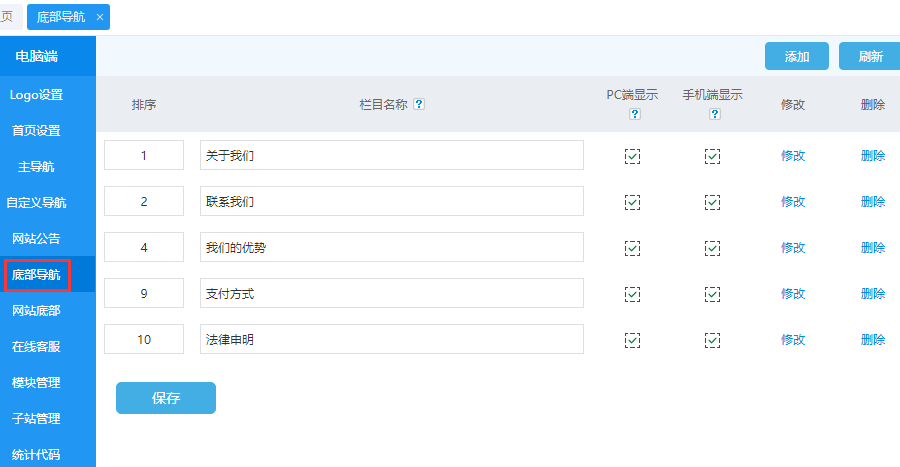Open 在线客服 sidebar item
The width and height of the screenshot is (900, 467).
(x=36, y=347)
